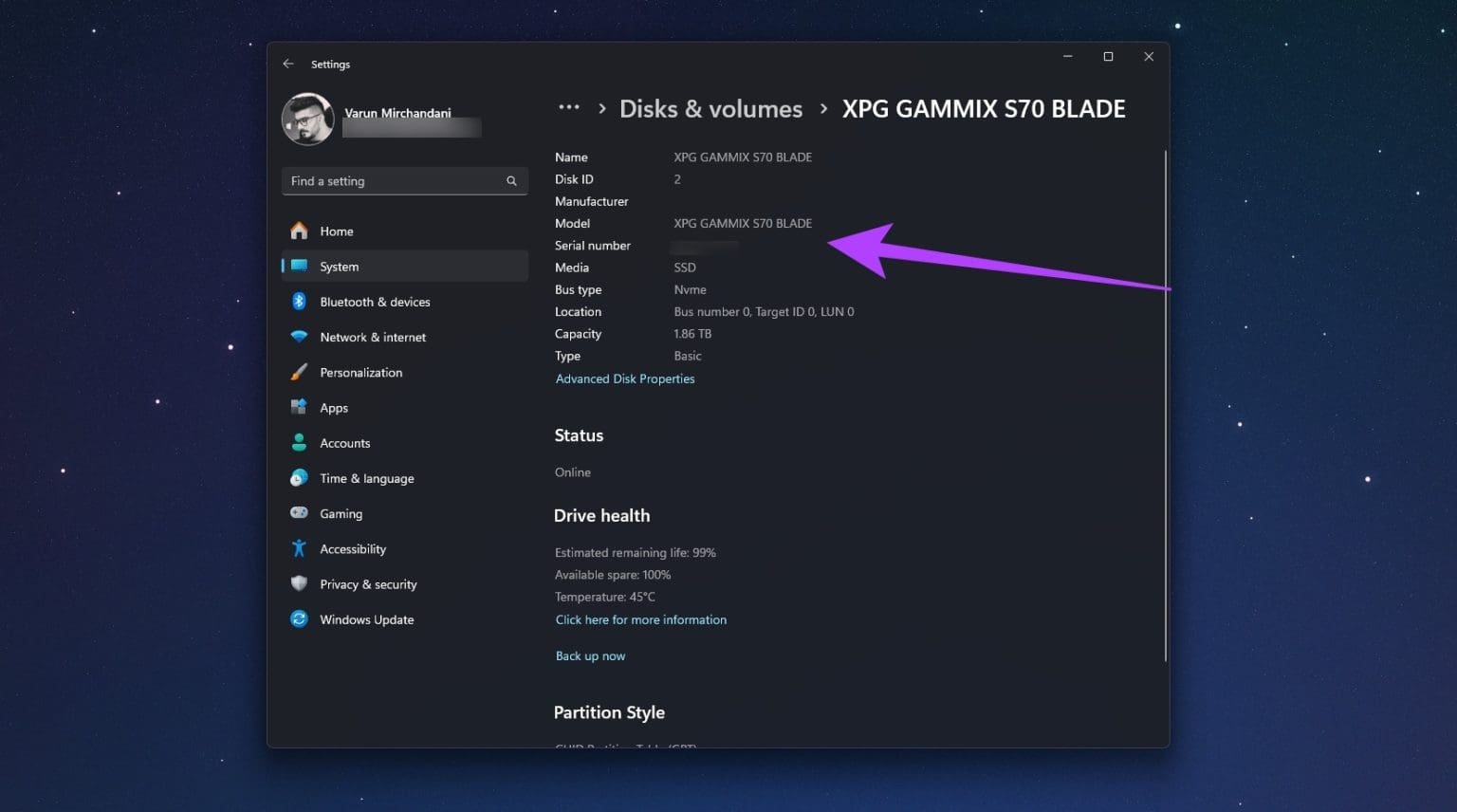1457x812 pixels.
Task: Click inside the Find a setting search box
Action: 398,180
